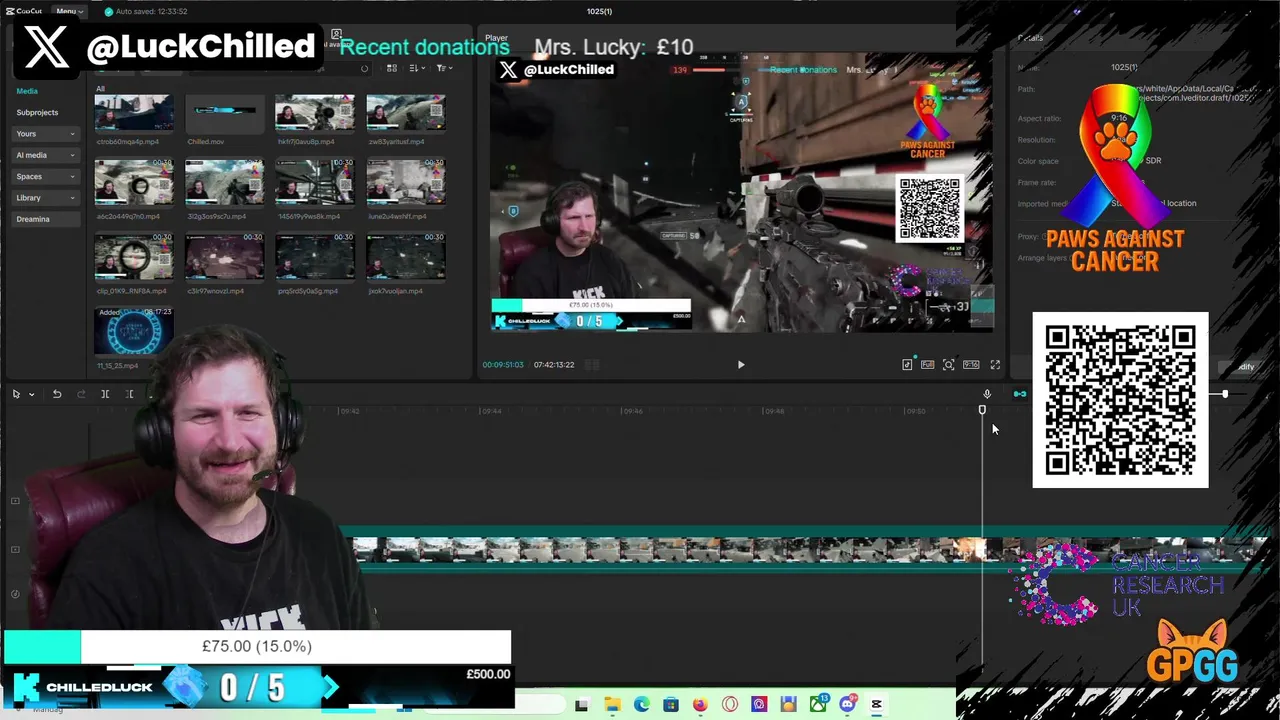This screenshot has height=720, width=1280.
Task: Open Discord from taskbar
Action: pos(848,705)
